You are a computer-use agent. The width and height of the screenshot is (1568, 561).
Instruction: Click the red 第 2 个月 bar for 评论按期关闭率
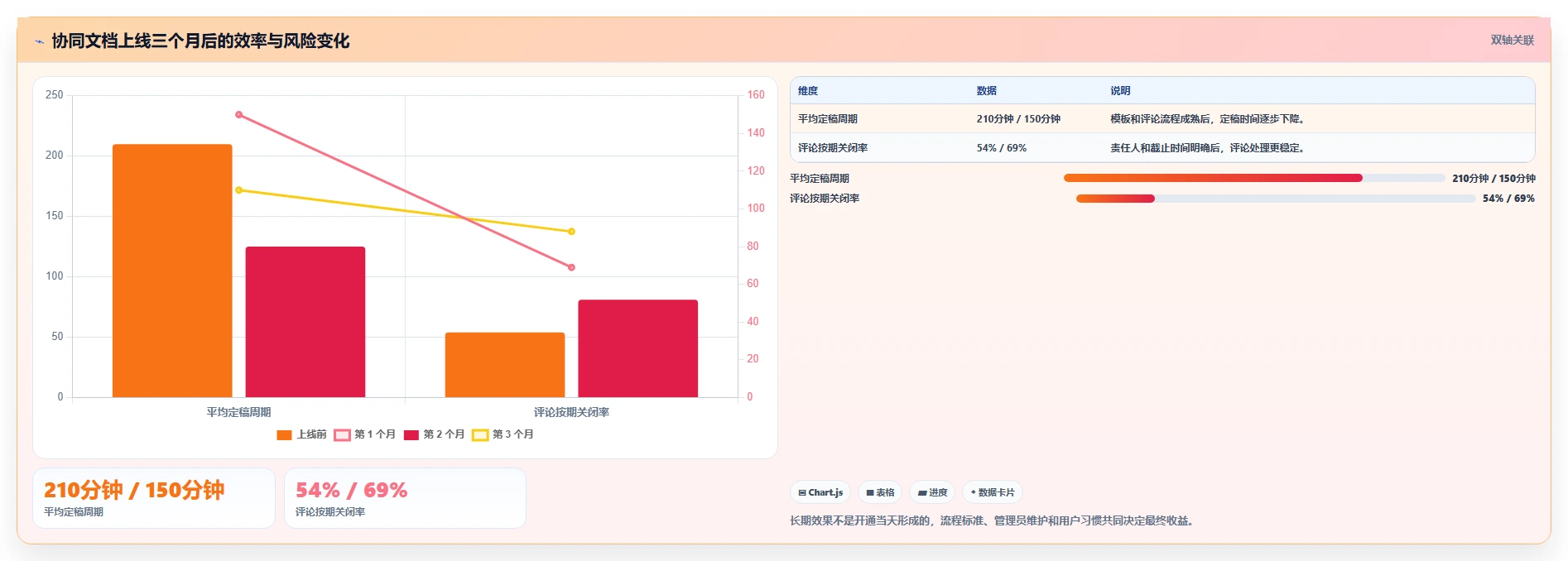coord(638,348)
